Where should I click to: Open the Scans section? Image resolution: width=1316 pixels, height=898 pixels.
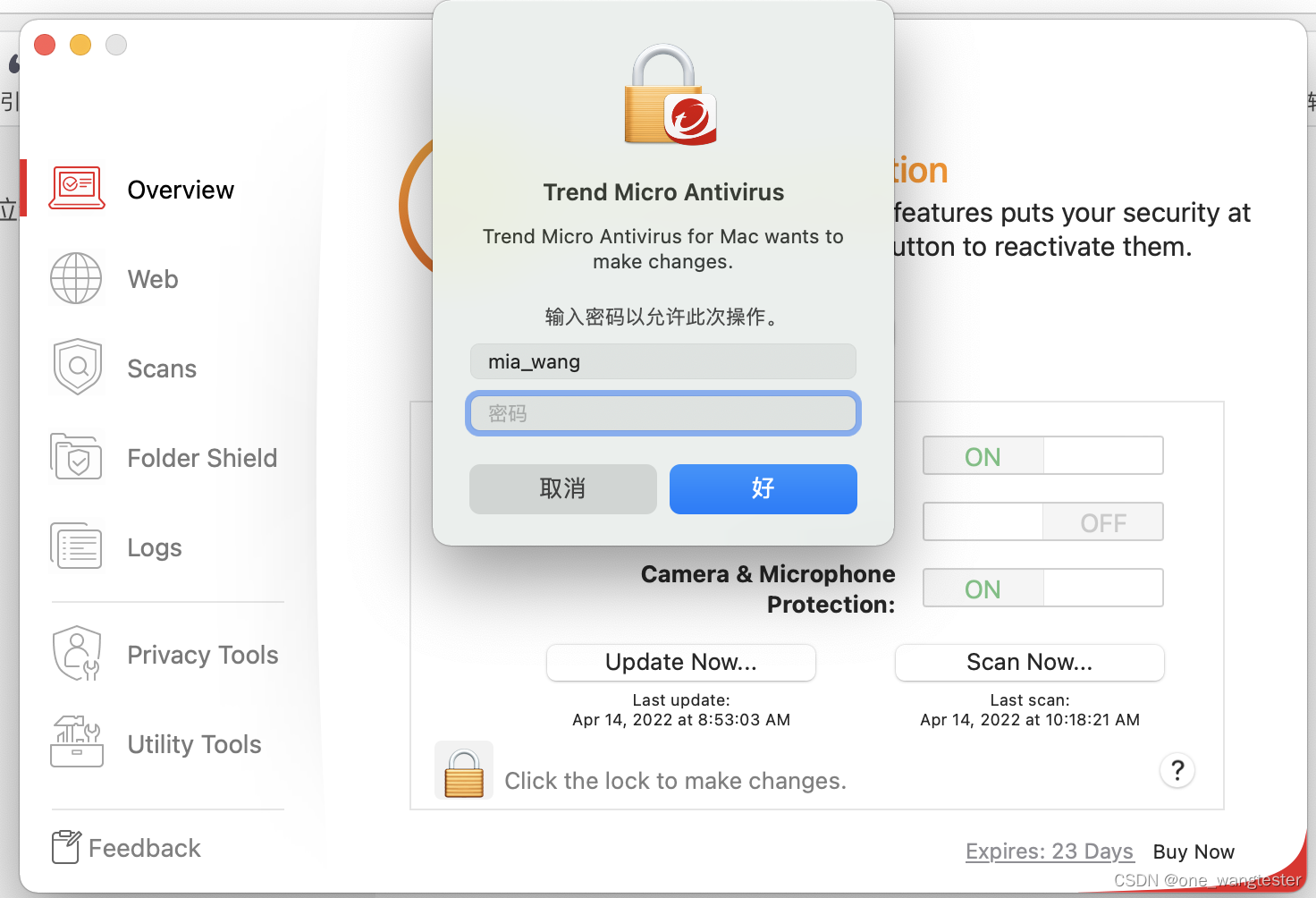click(x=162, y=369)
